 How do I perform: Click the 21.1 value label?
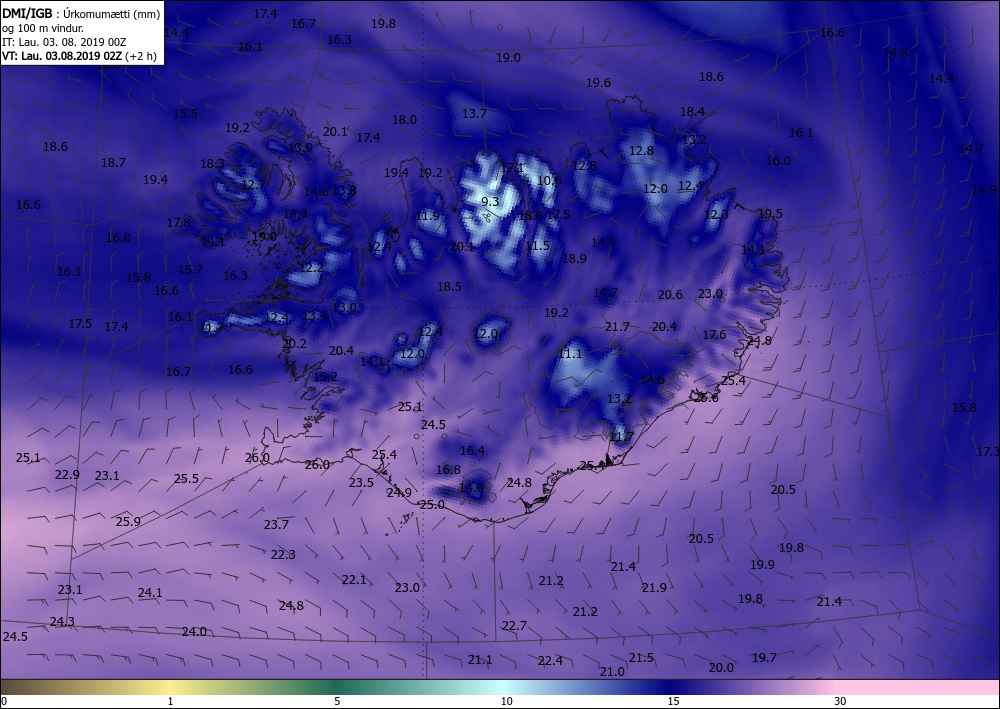(x=480, y=660)
